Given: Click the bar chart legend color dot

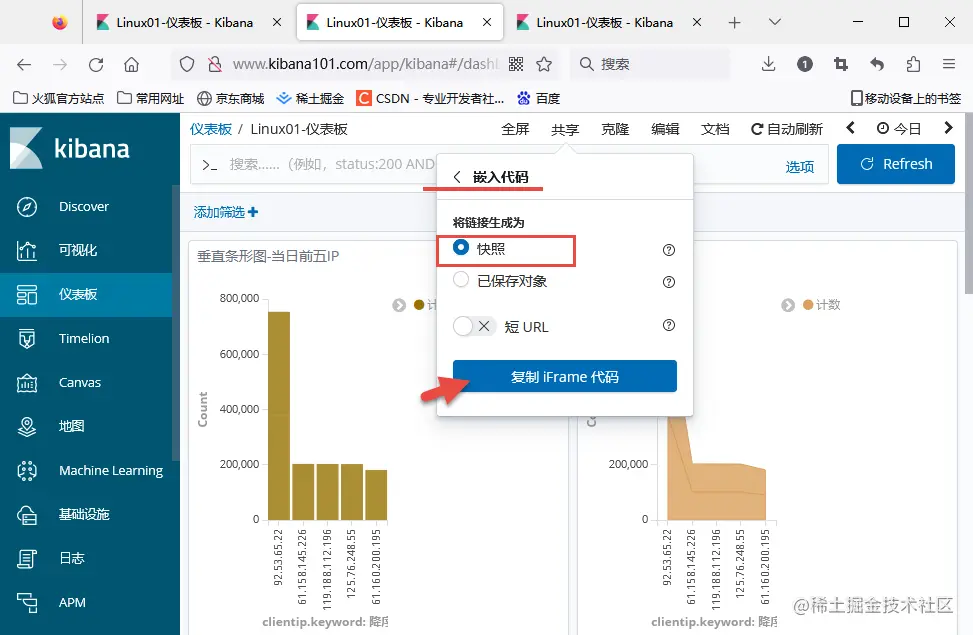Looking at the screenshot, I should [419, 305].
